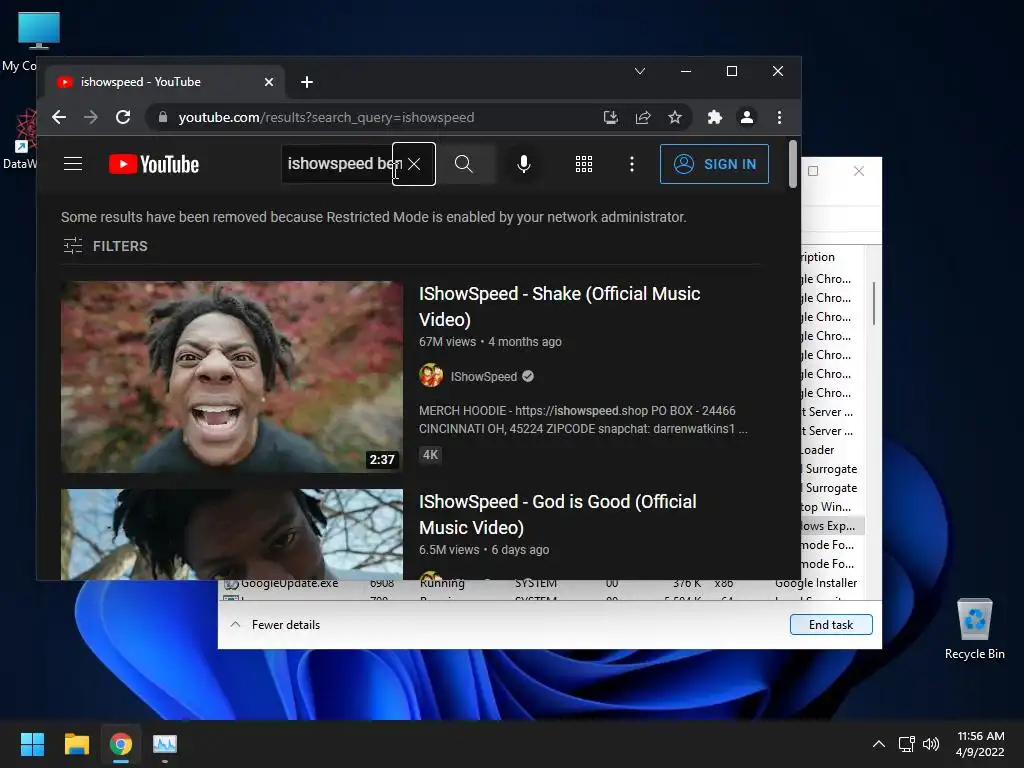Image resolution: width=1024 pixels, height=768 pixels.
Task: Install the YouTube app via the address bar icon
Action: [611, 118]
